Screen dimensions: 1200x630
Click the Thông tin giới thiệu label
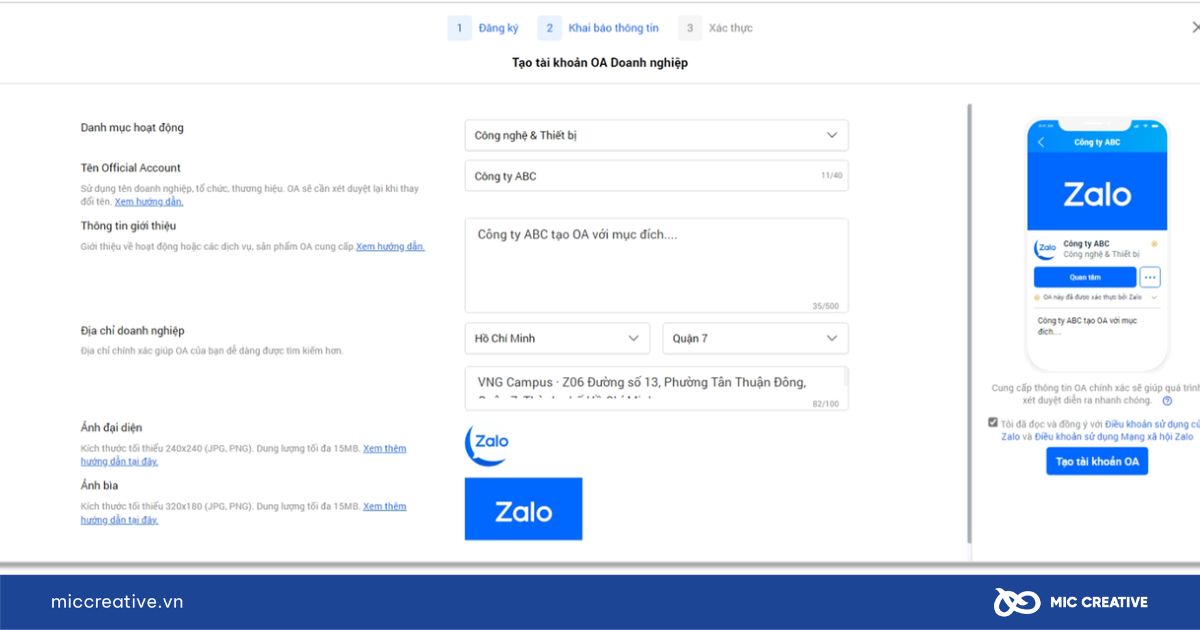128,226
